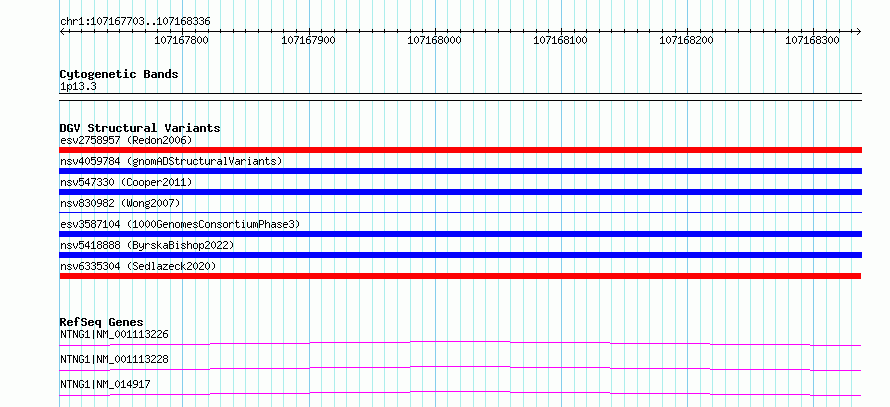
Task: Click the magenta intron line for NM_014917
Action: coord(460,393)
